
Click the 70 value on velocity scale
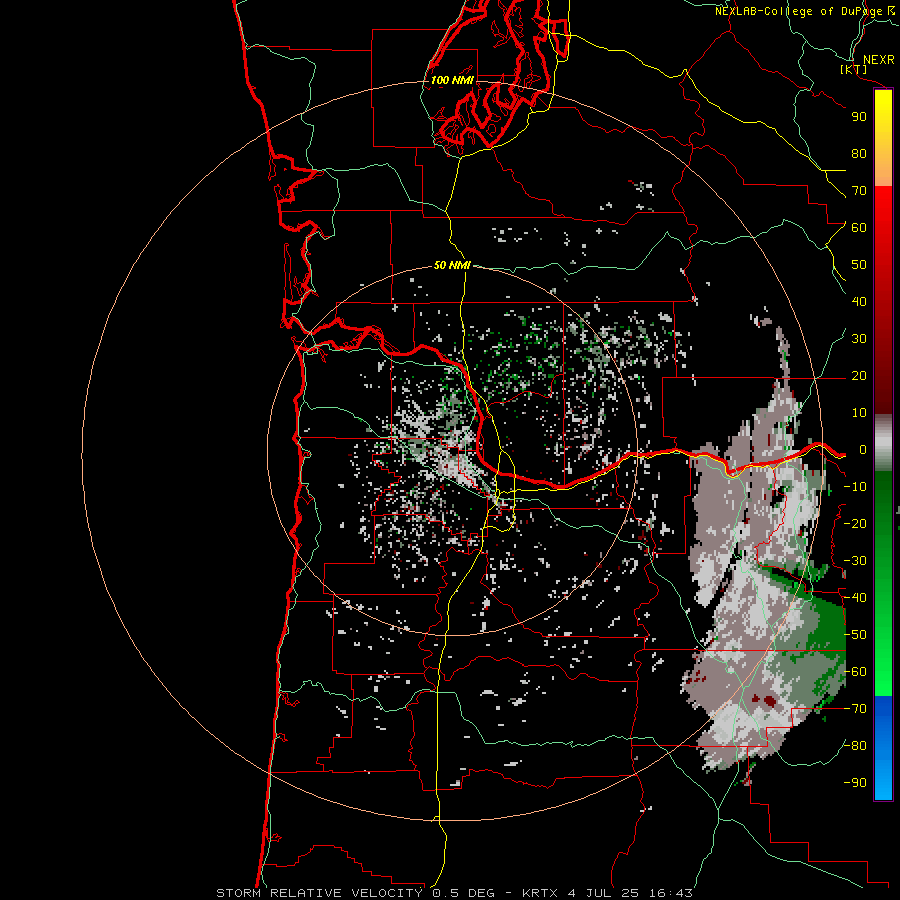pos(859,191)
